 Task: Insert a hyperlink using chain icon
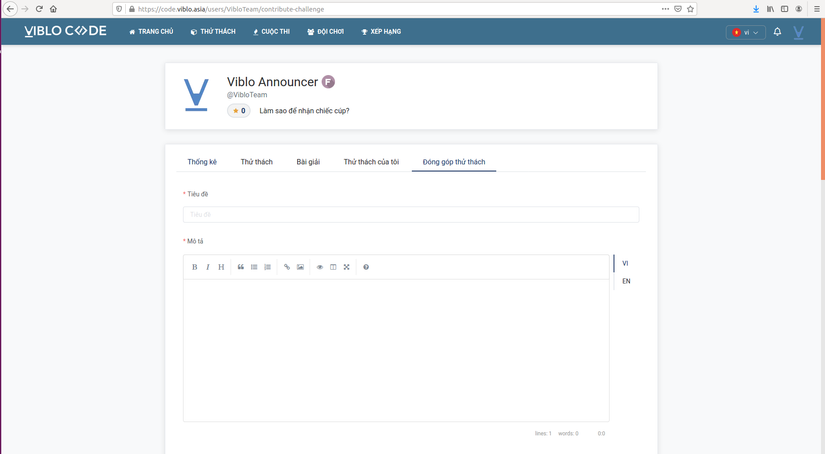(287, 267)
